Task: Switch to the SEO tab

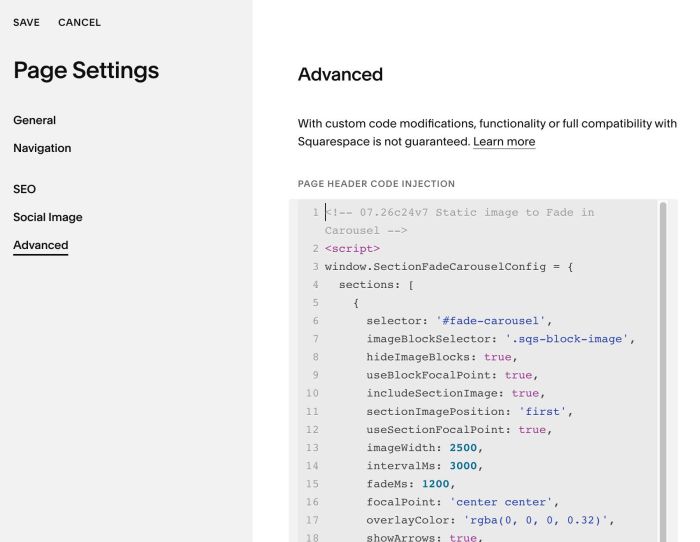Action: click(25, 189)
